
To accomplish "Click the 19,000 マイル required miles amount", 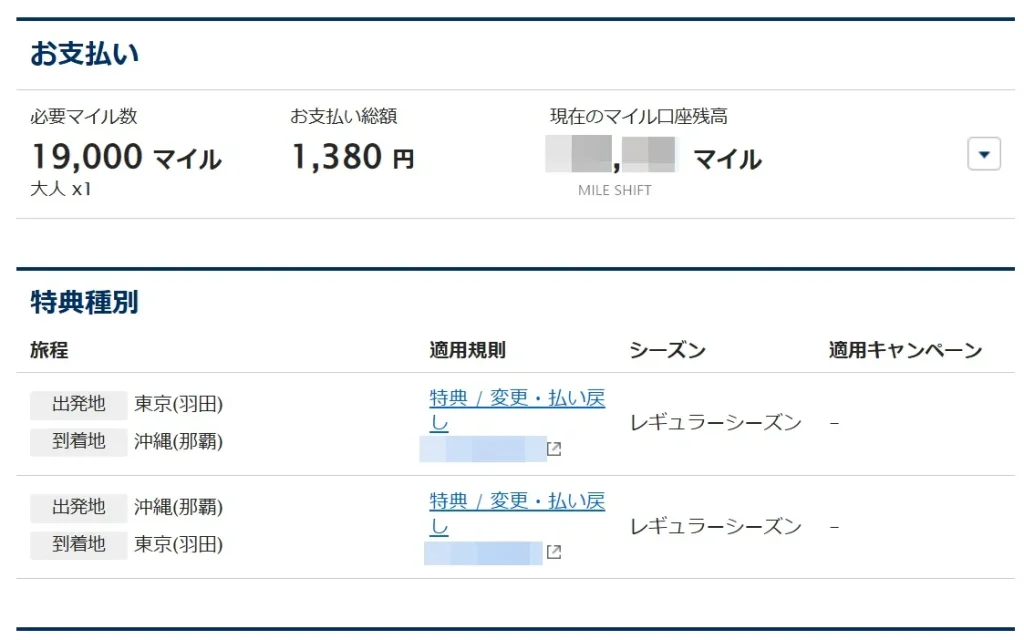I will 125,157.
